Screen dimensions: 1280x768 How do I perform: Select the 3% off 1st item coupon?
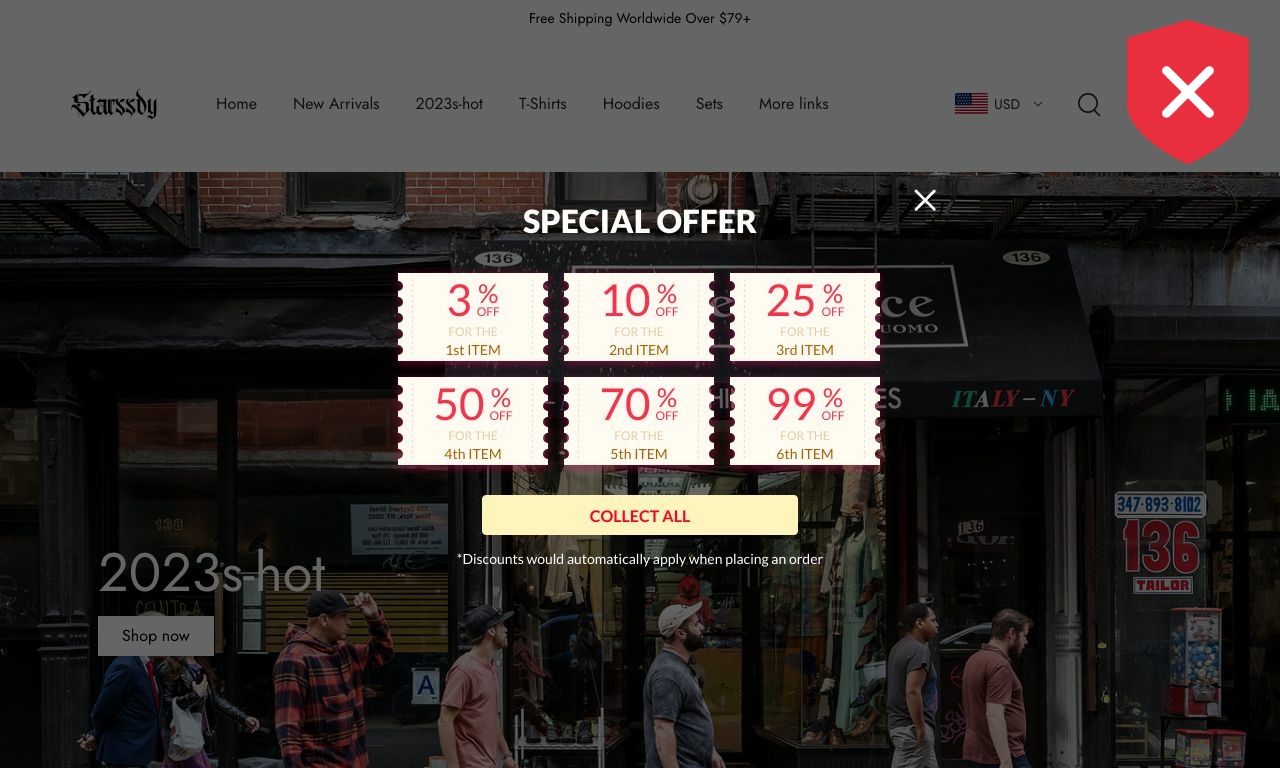(x=473, y=317)
